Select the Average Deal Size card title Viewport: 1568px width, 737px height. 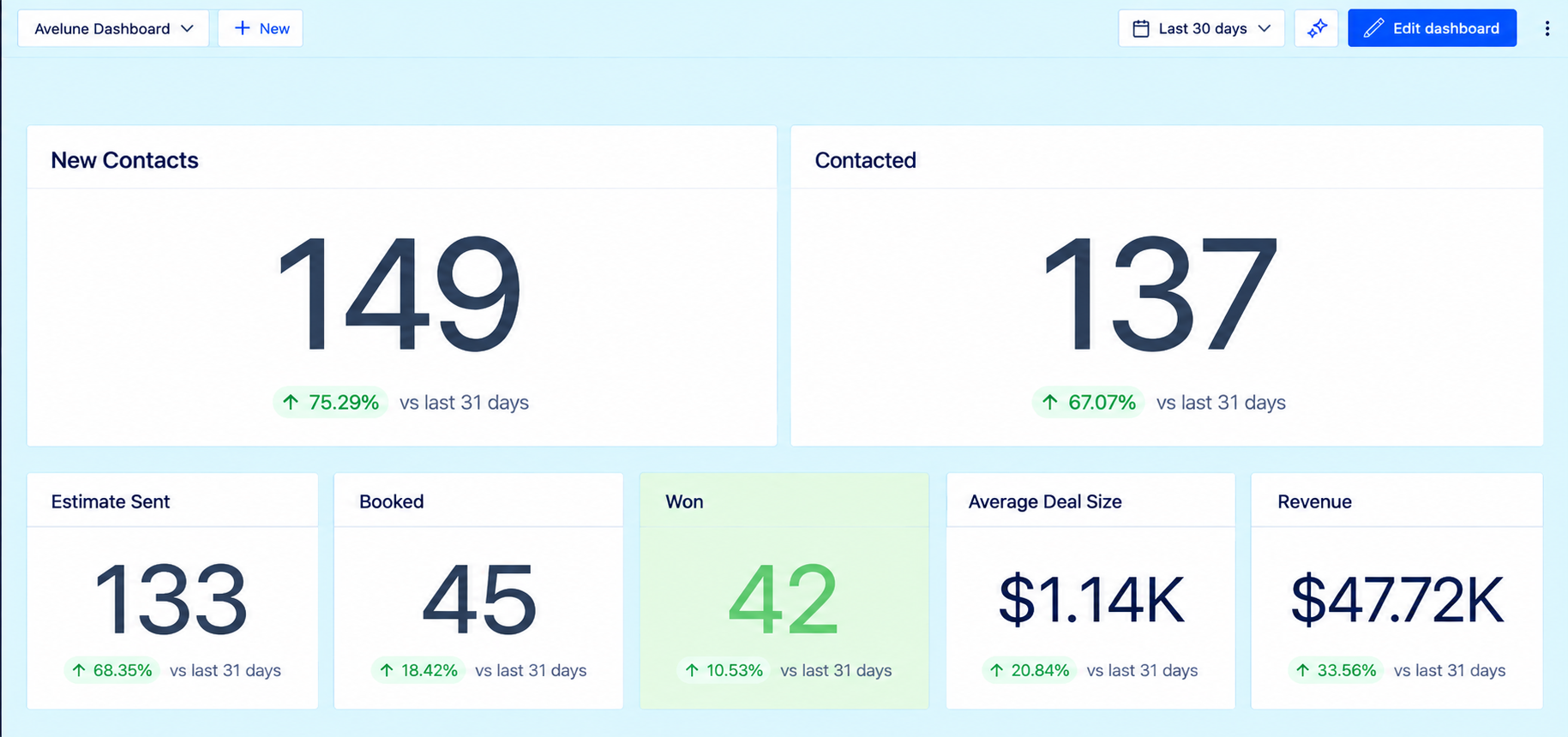[1045, 501]
